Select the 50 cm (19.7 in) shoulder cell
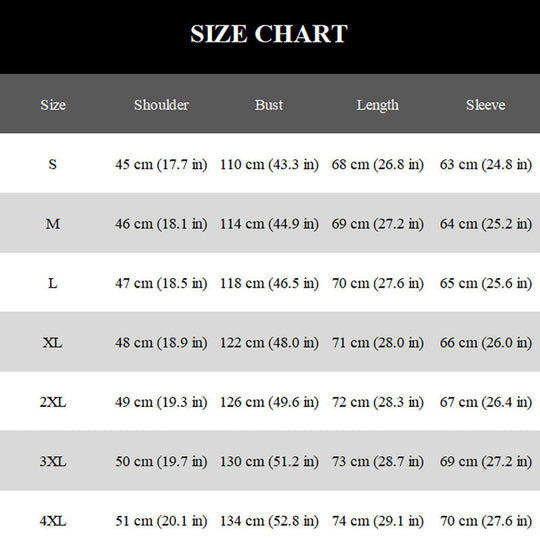The image size is (540, 540). pyautogui.click(x=161, y=462)
